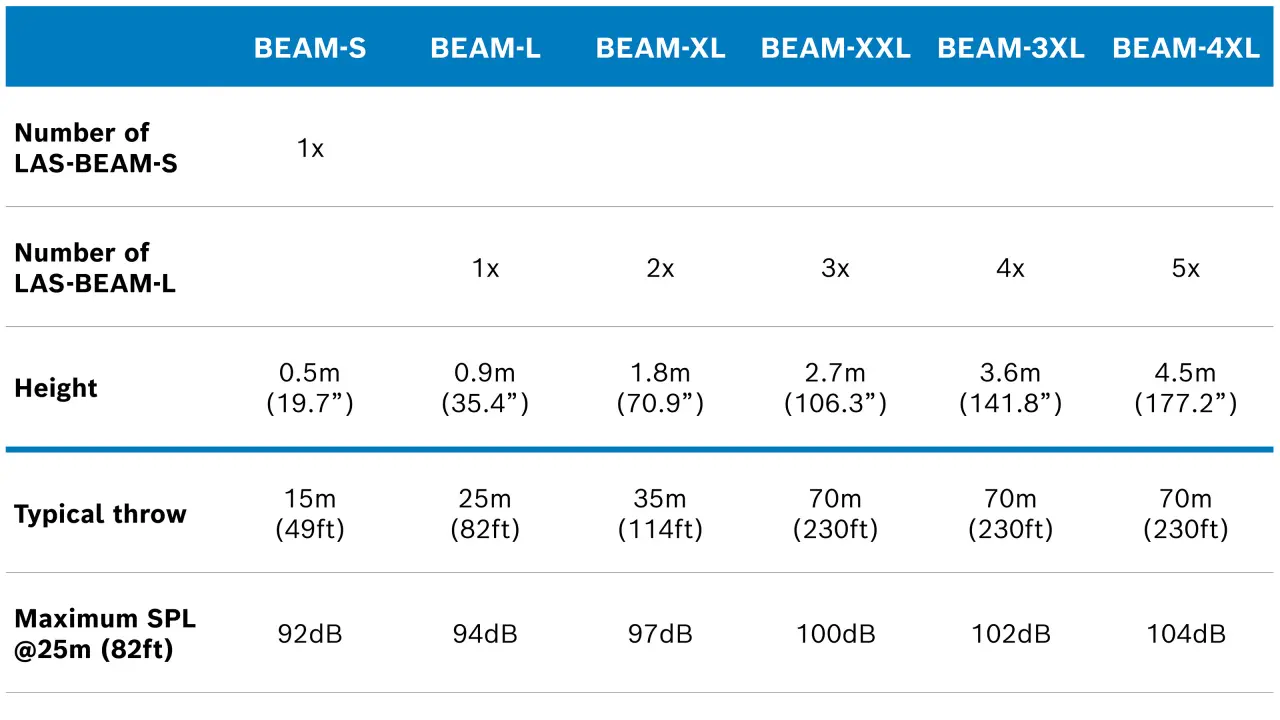Click the 5x cell under BEAM-4XL
Image resolution: width=1280 pixels, height=720 pixels.
click(1186, 269)
